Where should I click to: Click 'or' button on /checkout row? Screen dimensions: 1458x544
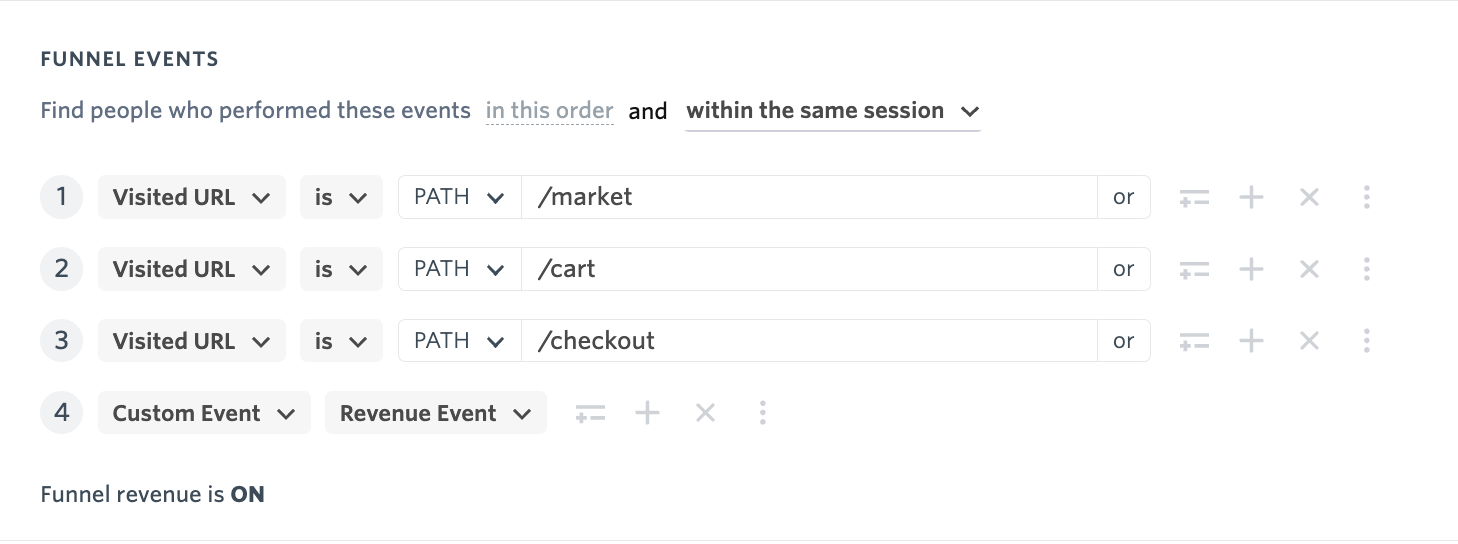coord(1124,341)
